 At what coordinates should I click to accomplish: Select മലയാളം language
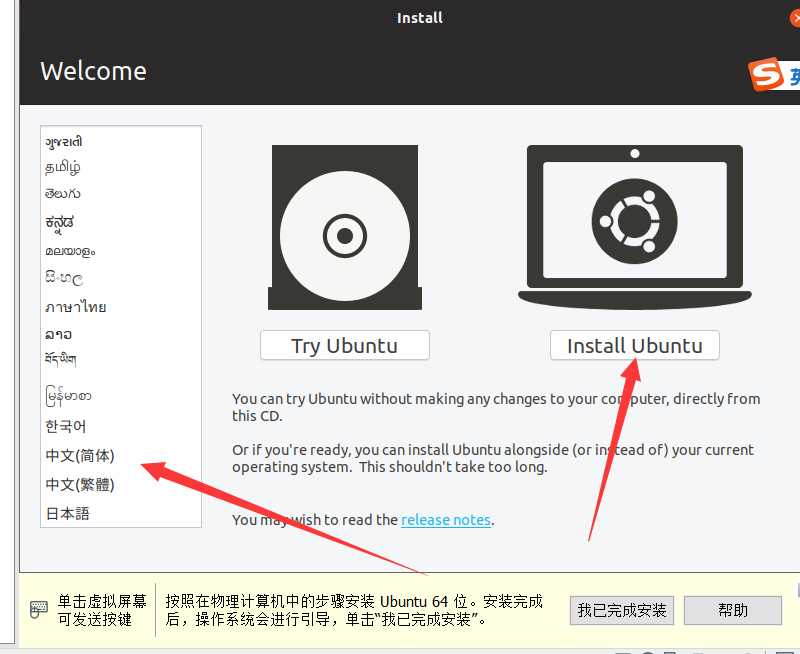click(70, 251)
